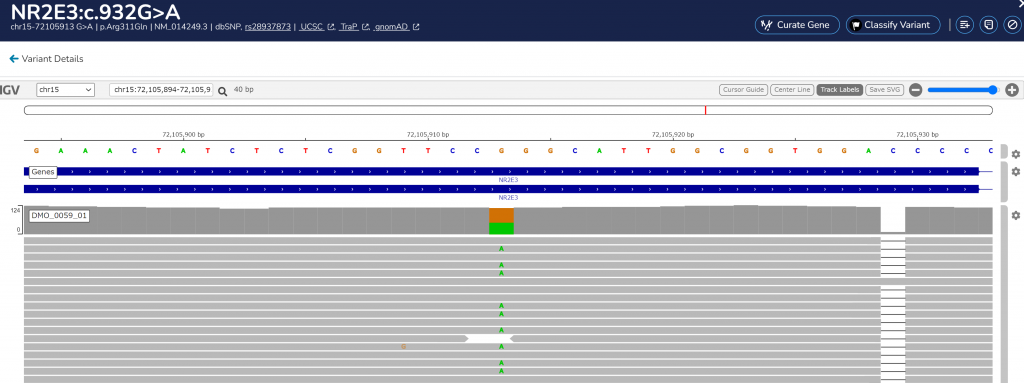Click the 72,105,930 bp ruler label
This screenshot has height=383, width=1024.
917,135
